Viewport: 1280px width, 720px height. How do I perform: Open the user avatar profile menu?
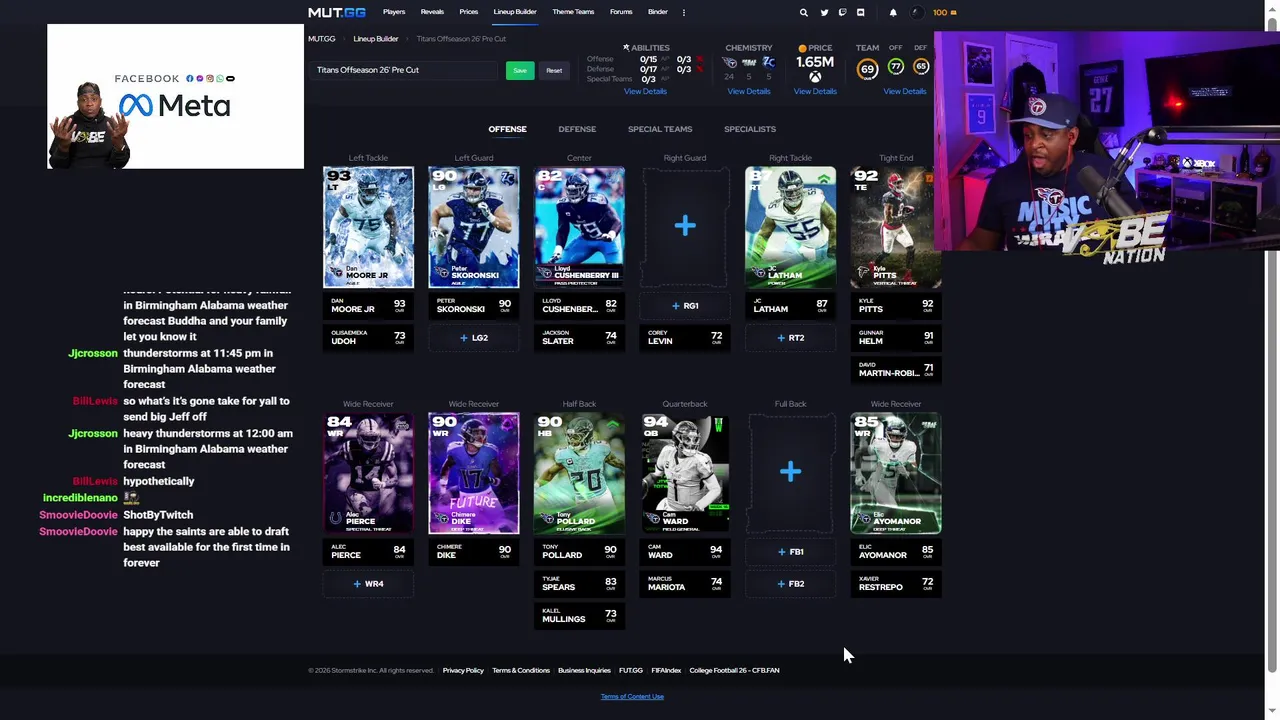[x=916, y=13]
